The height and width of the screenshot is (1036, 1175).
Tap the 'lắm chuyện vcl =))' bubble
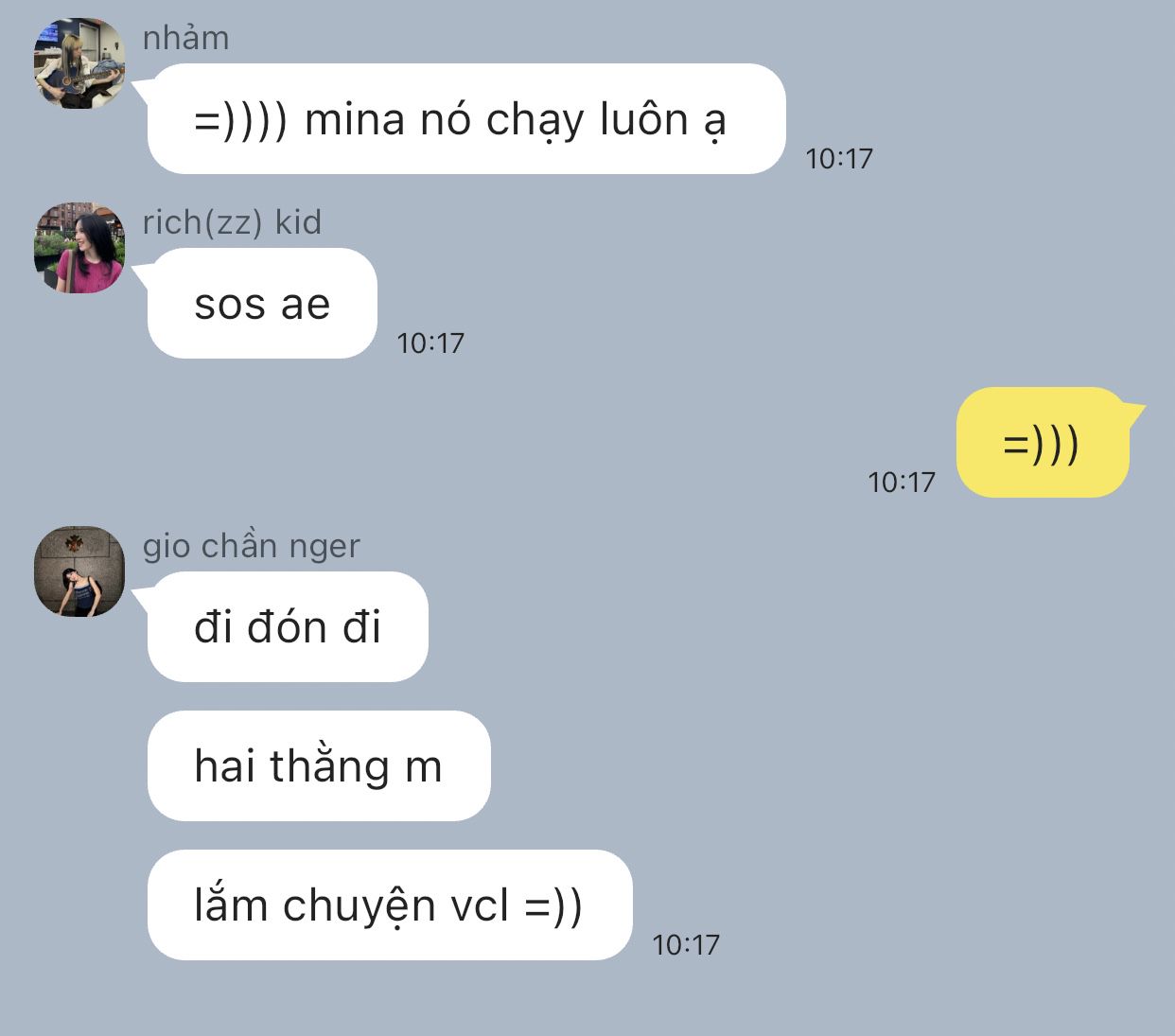click(x=390, y=905)
